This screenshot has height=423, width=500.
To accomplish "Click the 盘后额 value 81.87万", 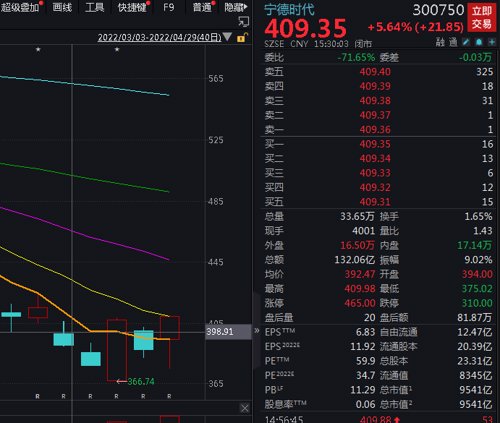I will tap(475, 317).
